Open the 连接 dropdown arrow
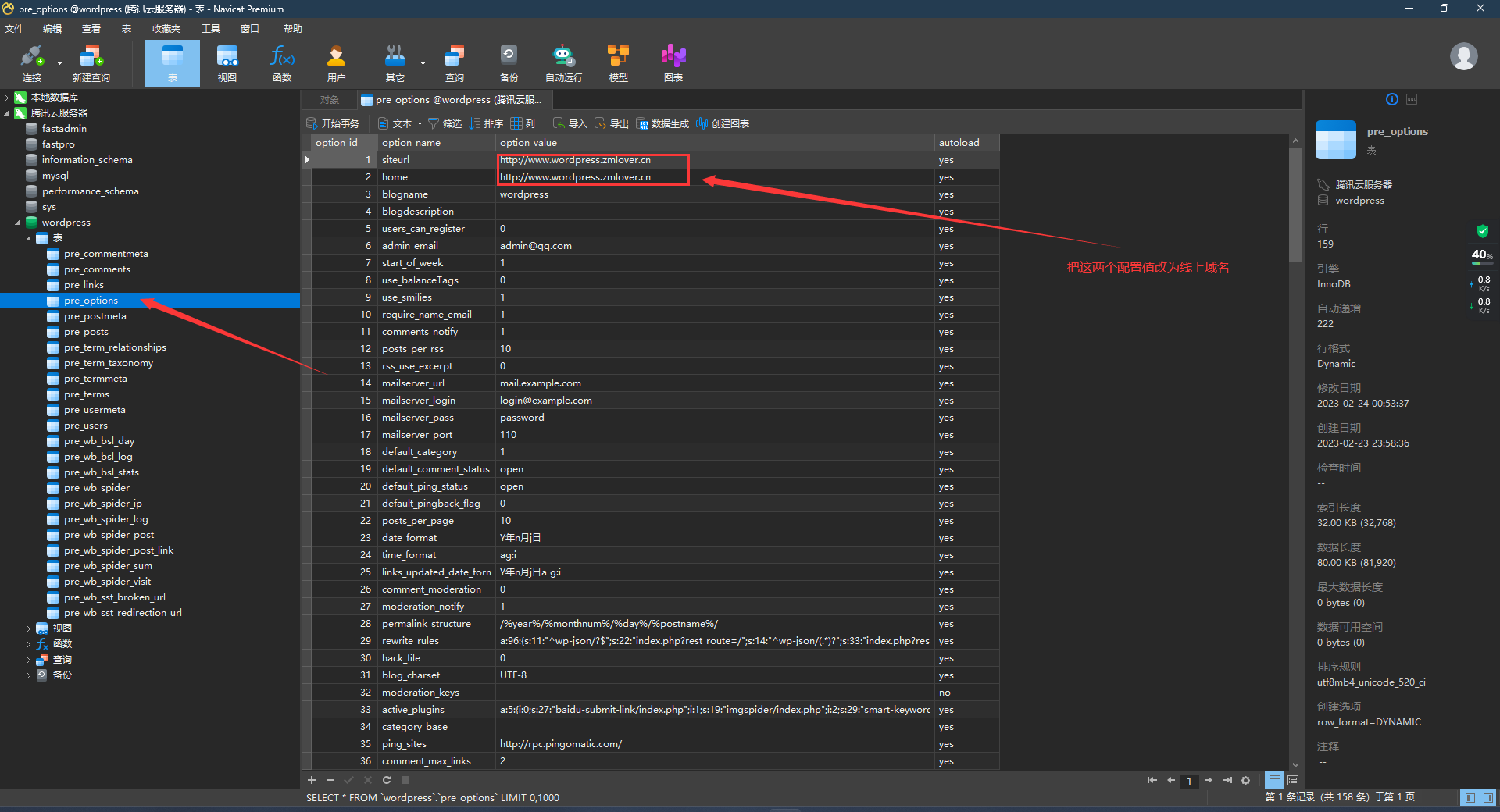This screenshot has width=1500, height=812. tap(59, 63)
